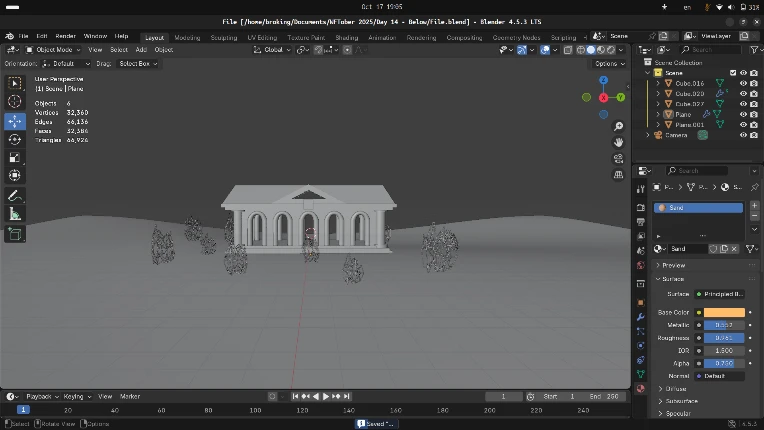Hide Plane.001 in viewport
Viewport: 764px width, 430px height.
click(743, 125)
